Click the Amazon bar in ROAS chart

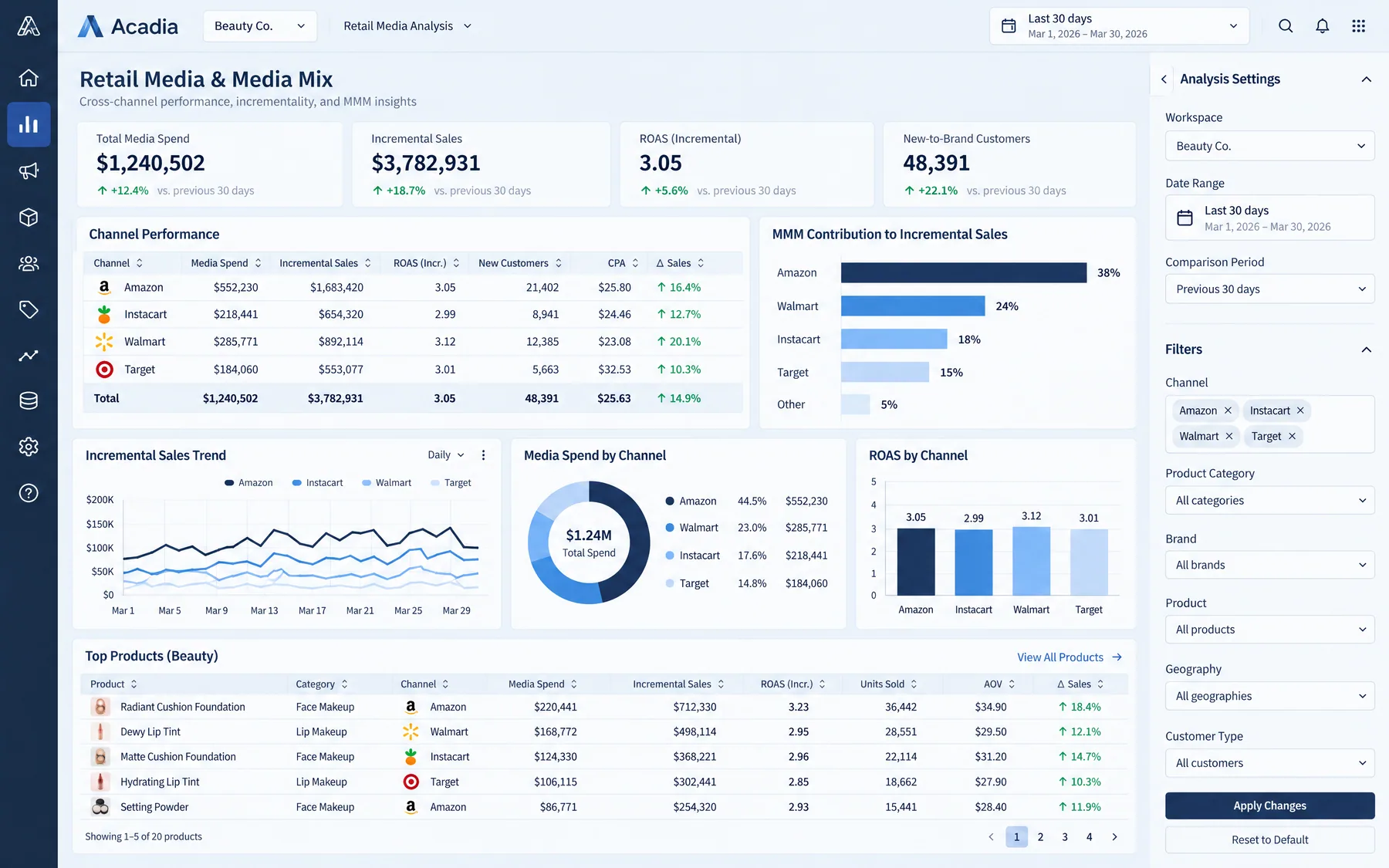[x=916, y=562]
